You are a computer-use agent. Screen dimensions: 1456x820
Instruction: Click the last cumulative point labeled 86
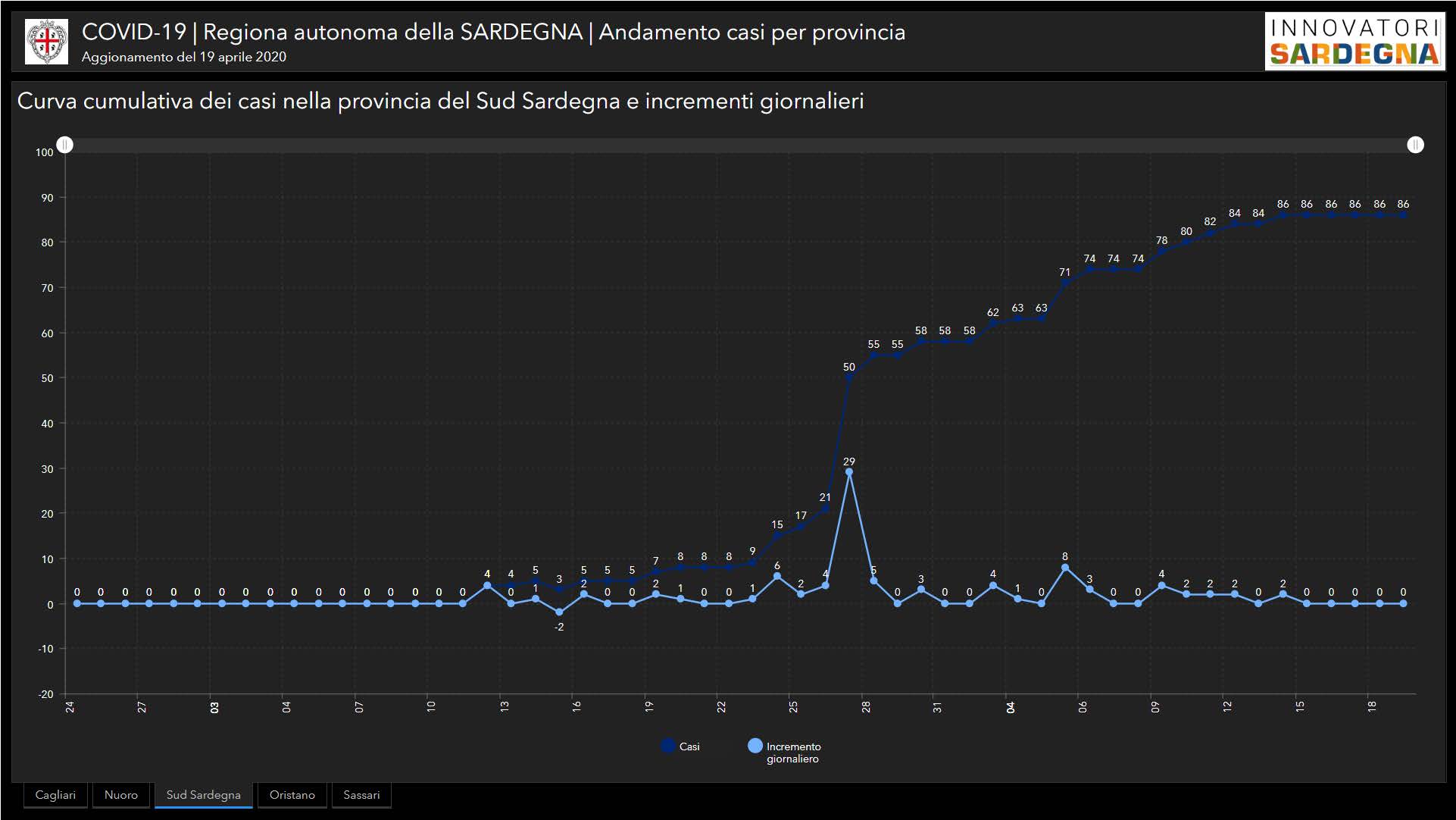point(1403,215)
